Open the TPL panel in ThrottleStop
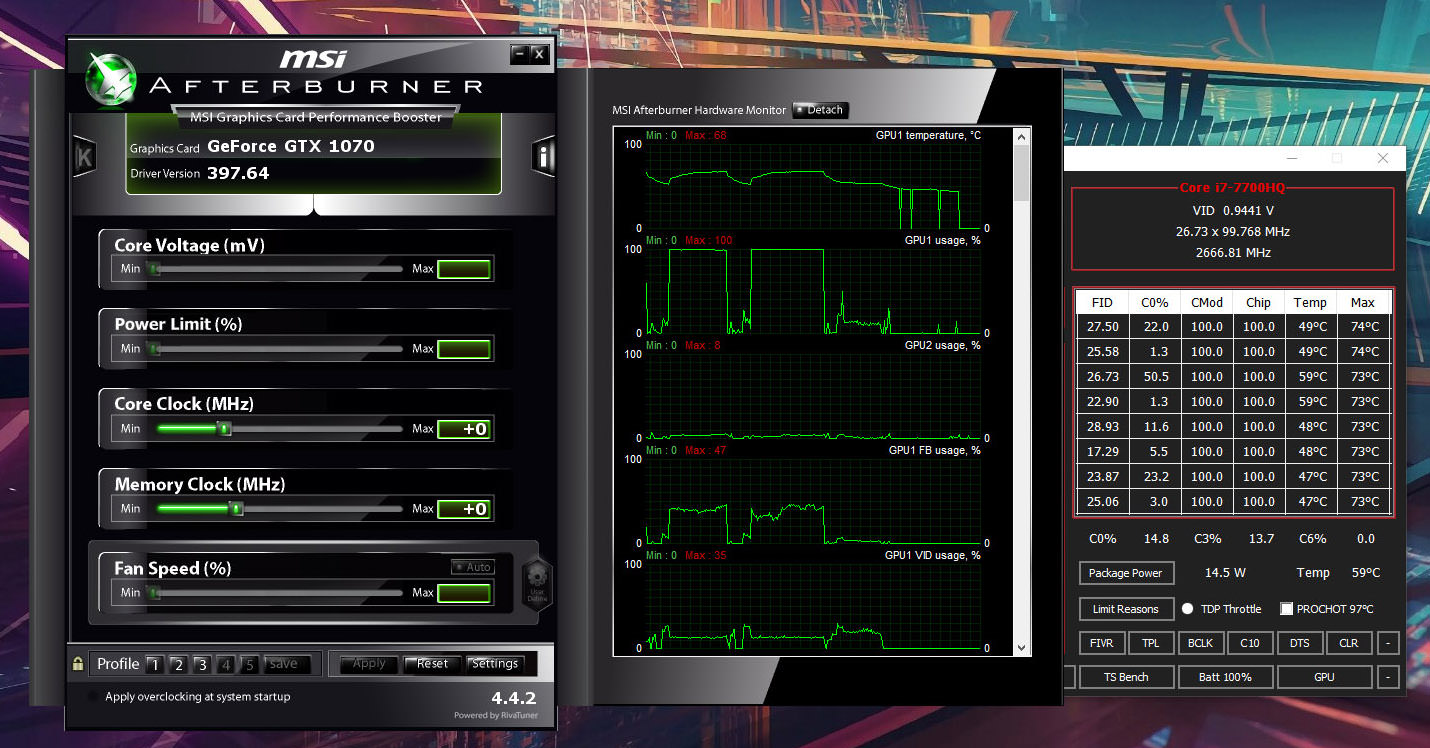Viewport: 1430px width, 748px height. [x=1151, y=643]
